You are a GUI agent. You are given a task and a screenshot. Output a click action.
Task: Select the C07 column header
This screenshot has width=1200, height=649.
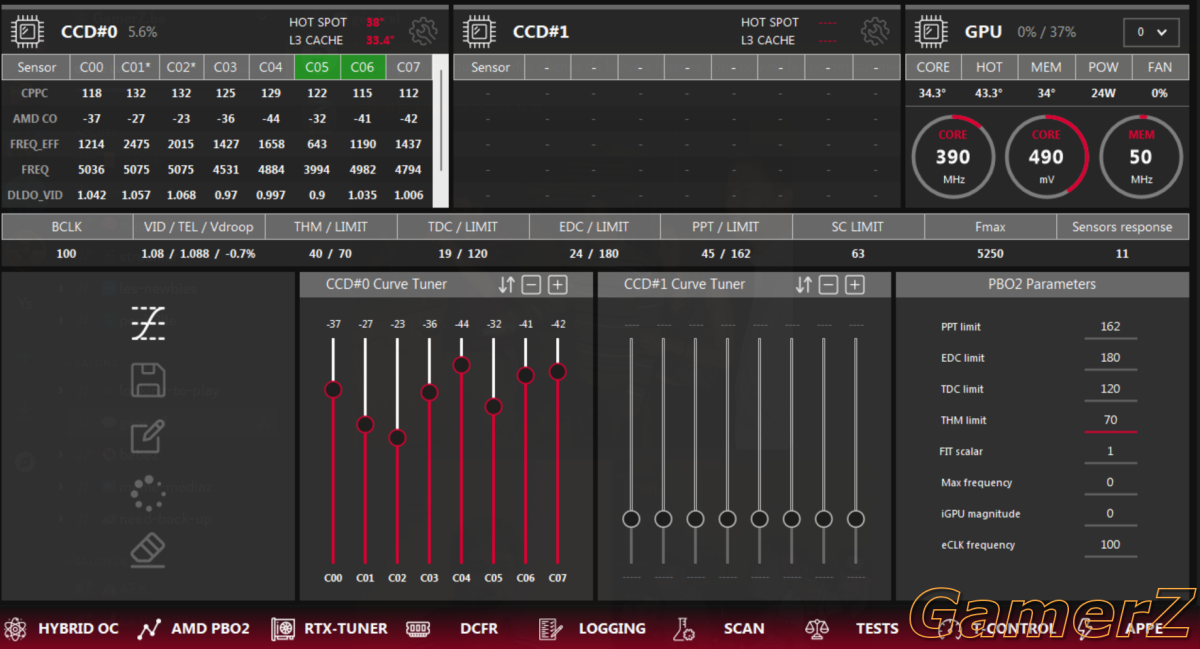point(408,67)
